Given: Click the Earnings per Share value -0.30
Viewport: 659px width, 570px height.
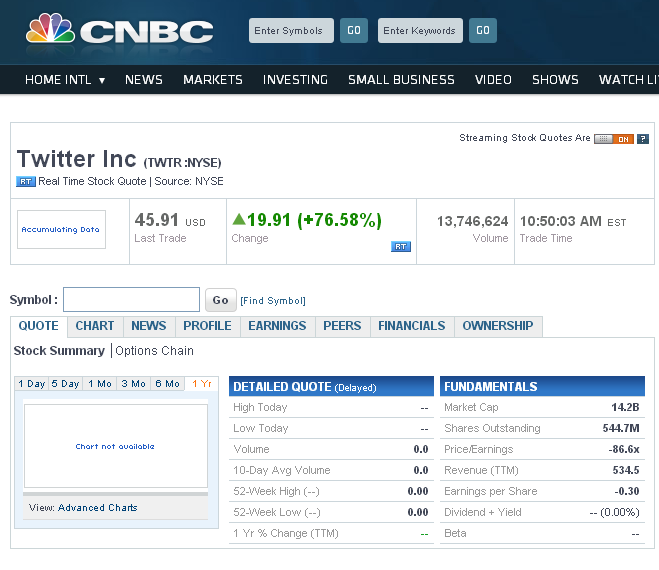Looking at the screenshot, I should [x=627, y=491].
